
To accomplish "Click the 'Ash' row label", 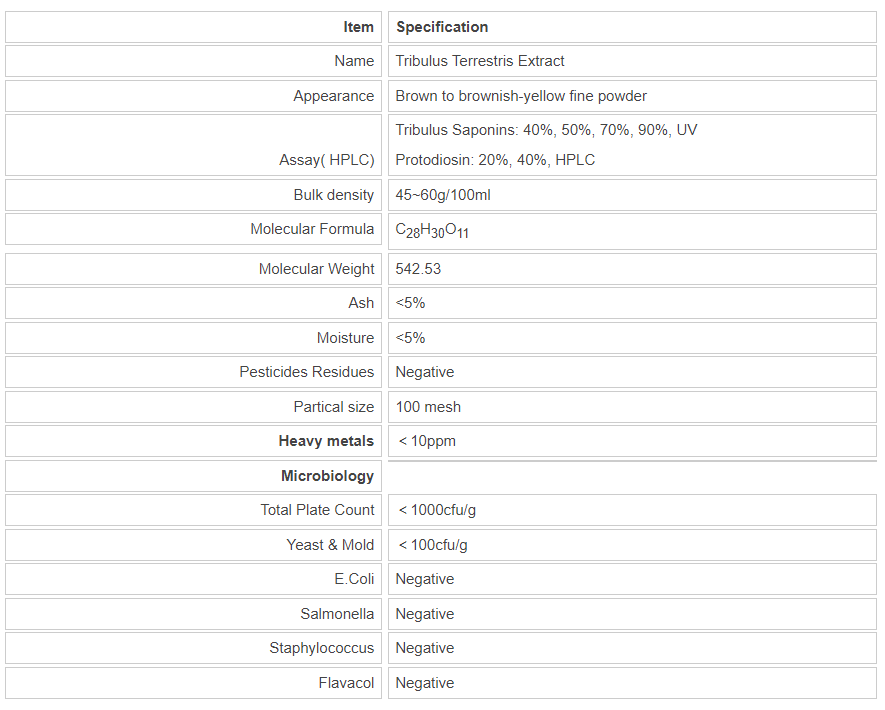I will coord(361,303).
